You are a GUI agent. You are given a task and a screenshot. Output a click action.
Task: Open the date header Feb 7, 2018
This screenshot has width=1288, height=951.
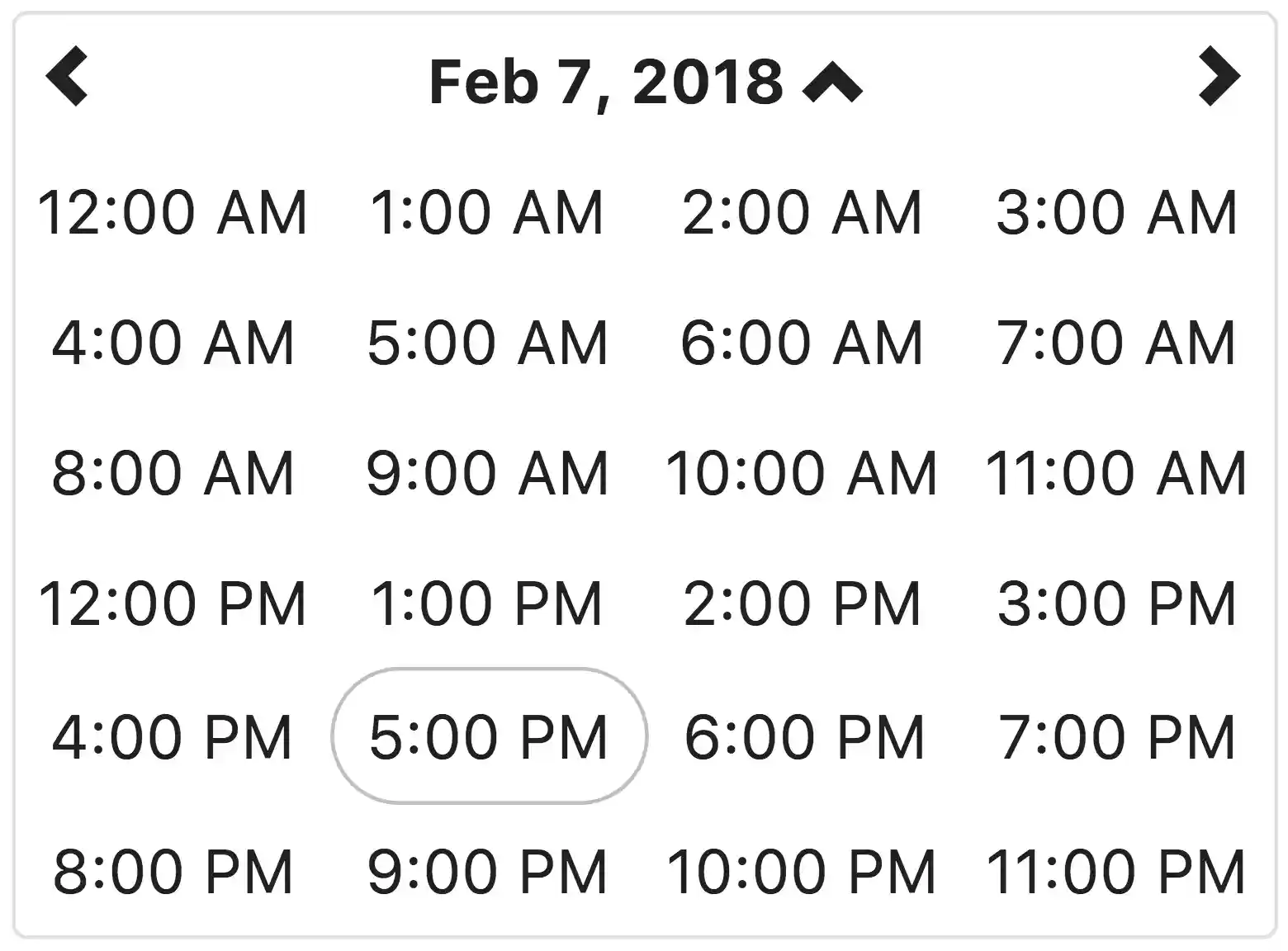[604, 82]
